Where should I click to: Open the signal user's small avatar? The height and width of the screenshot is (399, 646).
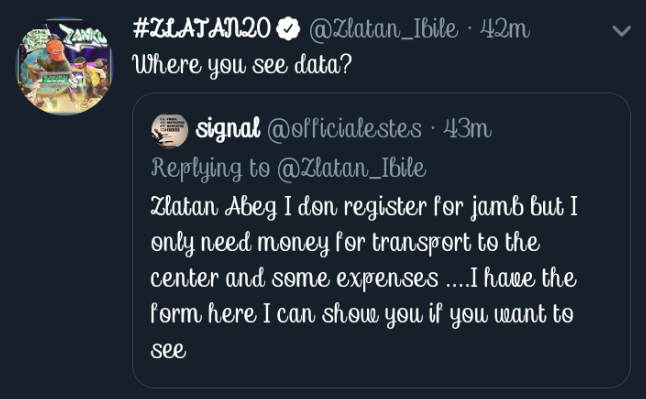[x=170, y=130]
